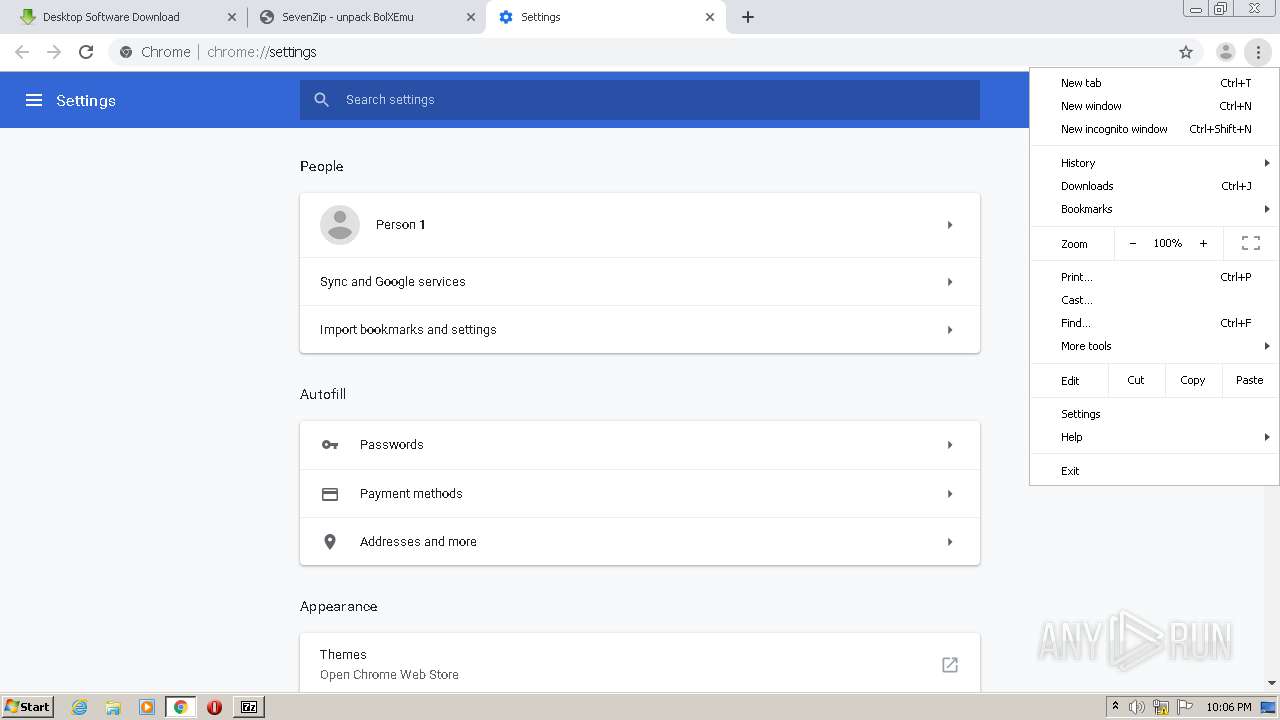The width and height of the screenshot is (1280, 720).
Task: Select New window from menu
Action: tap(1155, 106)
